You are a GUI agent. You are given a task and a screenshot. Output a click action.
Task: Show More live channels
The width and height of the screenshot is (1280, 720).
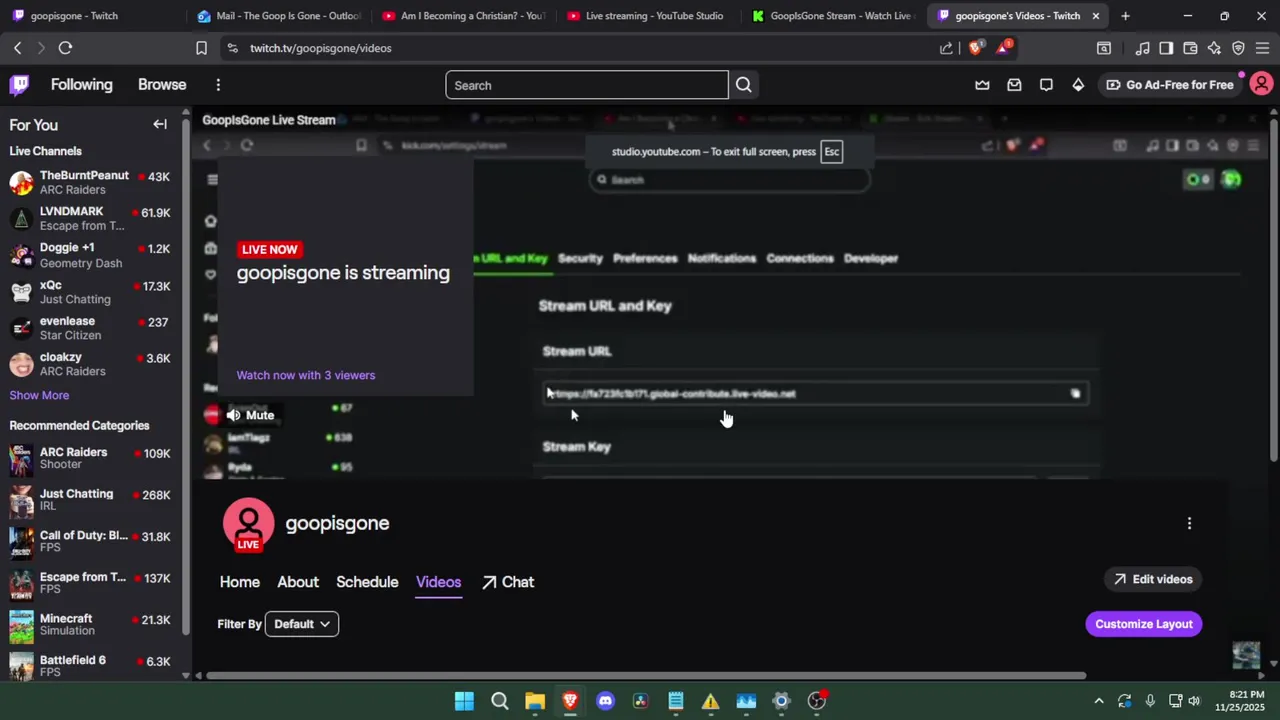point(39,395)
